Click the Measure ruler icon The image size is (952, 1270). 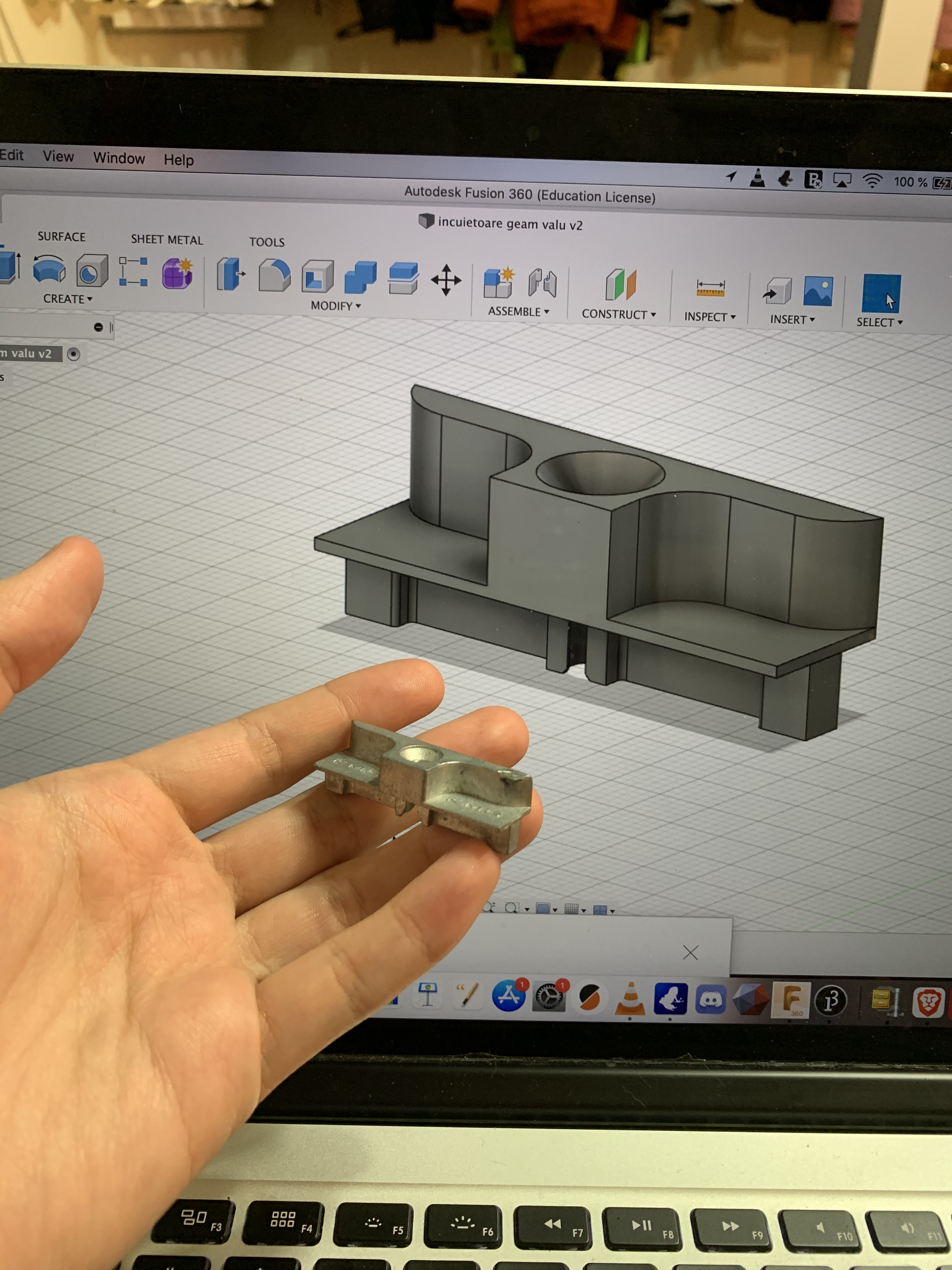pyautogui.click(x=711, y=288)
